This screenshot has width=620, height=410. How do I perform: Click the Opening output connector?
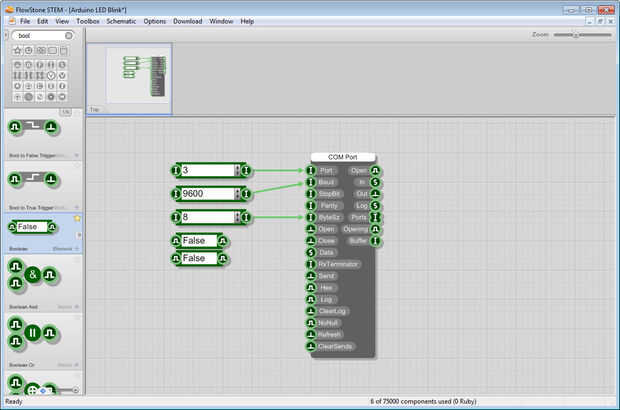(375, 229)
